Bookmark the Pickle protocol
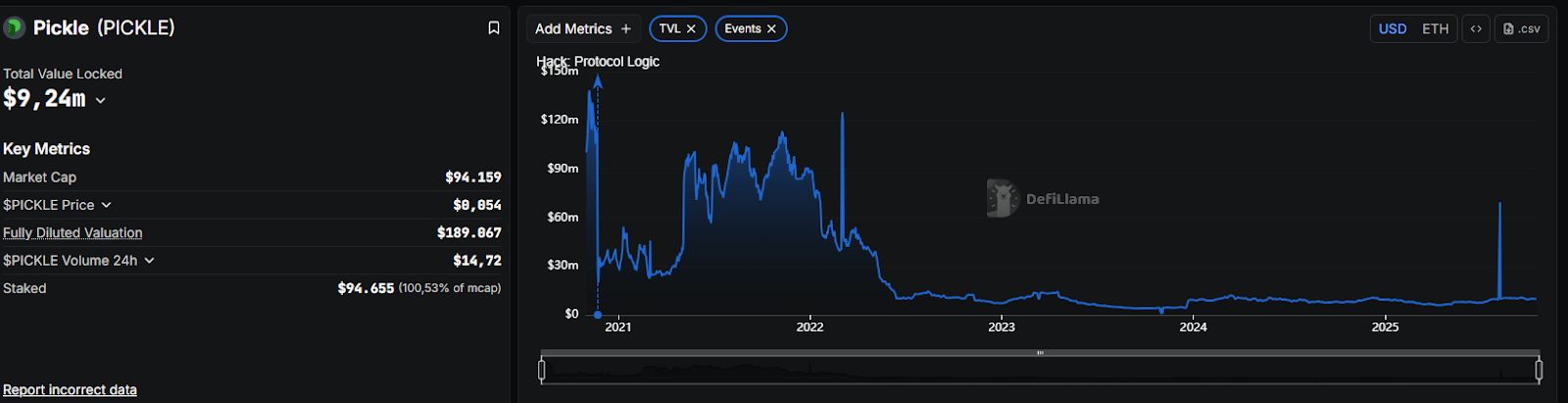1568x403 pixels. pos(494,28)
